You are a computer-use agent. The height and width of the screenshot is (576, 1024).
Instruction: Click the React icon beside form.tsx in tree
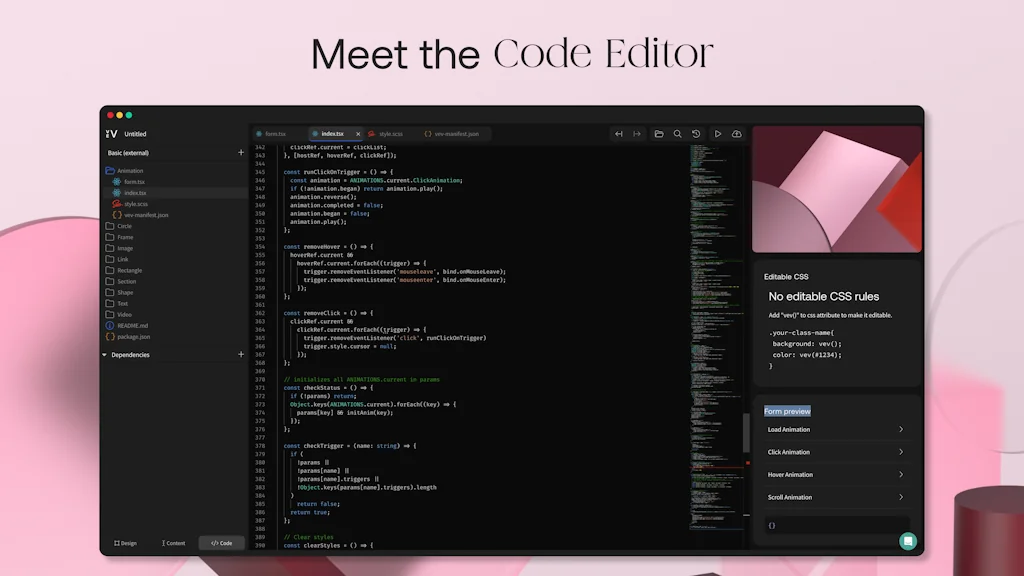(x=117, y=182)
